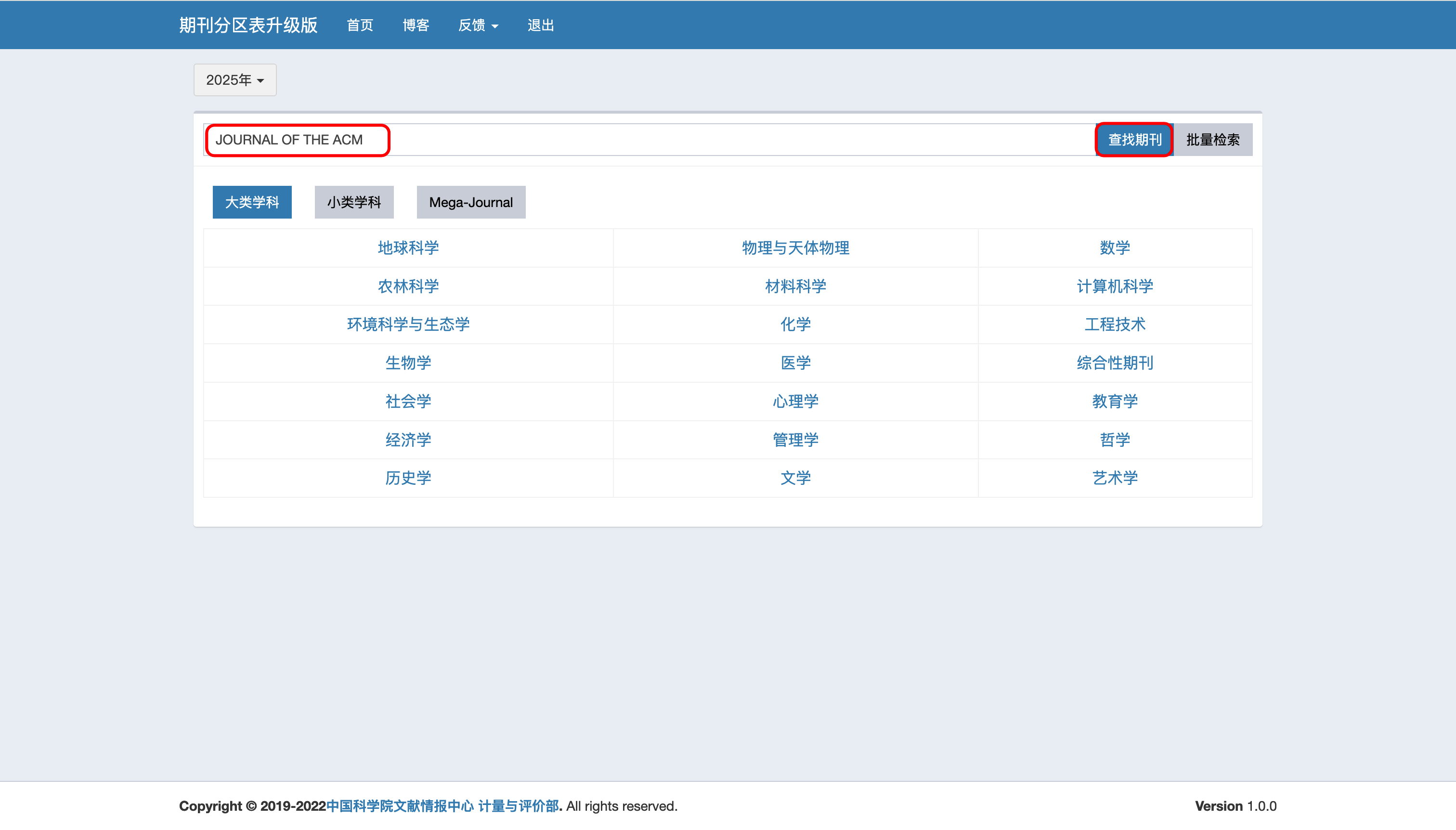Open the 综合性期刊 category link

tap(1115, 363)
